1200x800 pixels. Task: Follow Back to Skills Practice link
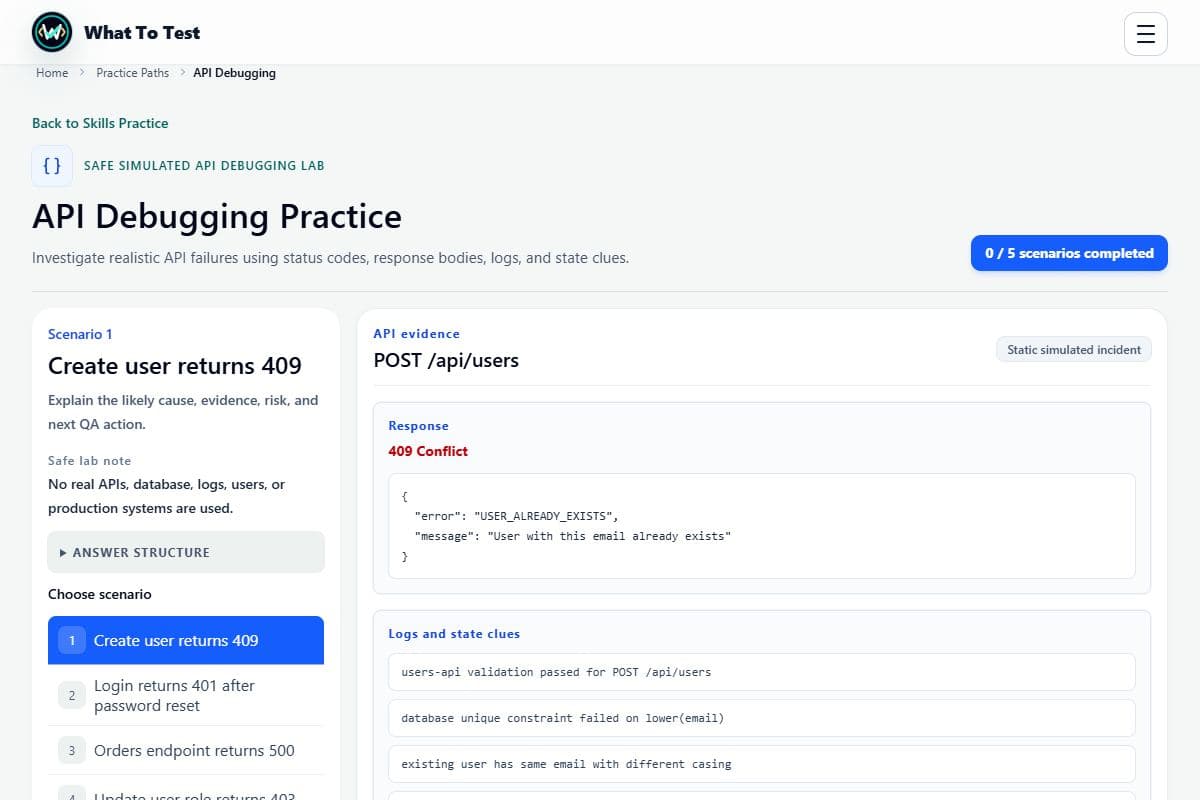[x=100, y=123]
